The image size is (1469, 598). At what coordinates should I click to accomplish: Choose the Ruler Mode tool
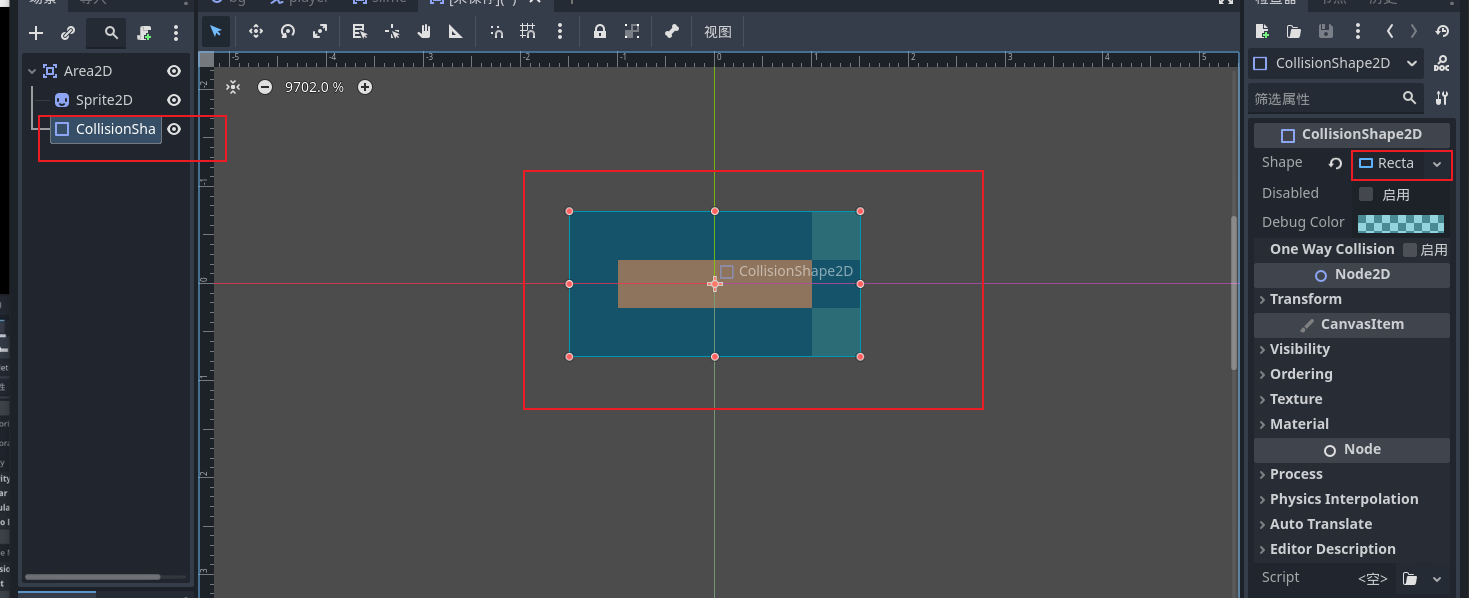pos(456,31)
